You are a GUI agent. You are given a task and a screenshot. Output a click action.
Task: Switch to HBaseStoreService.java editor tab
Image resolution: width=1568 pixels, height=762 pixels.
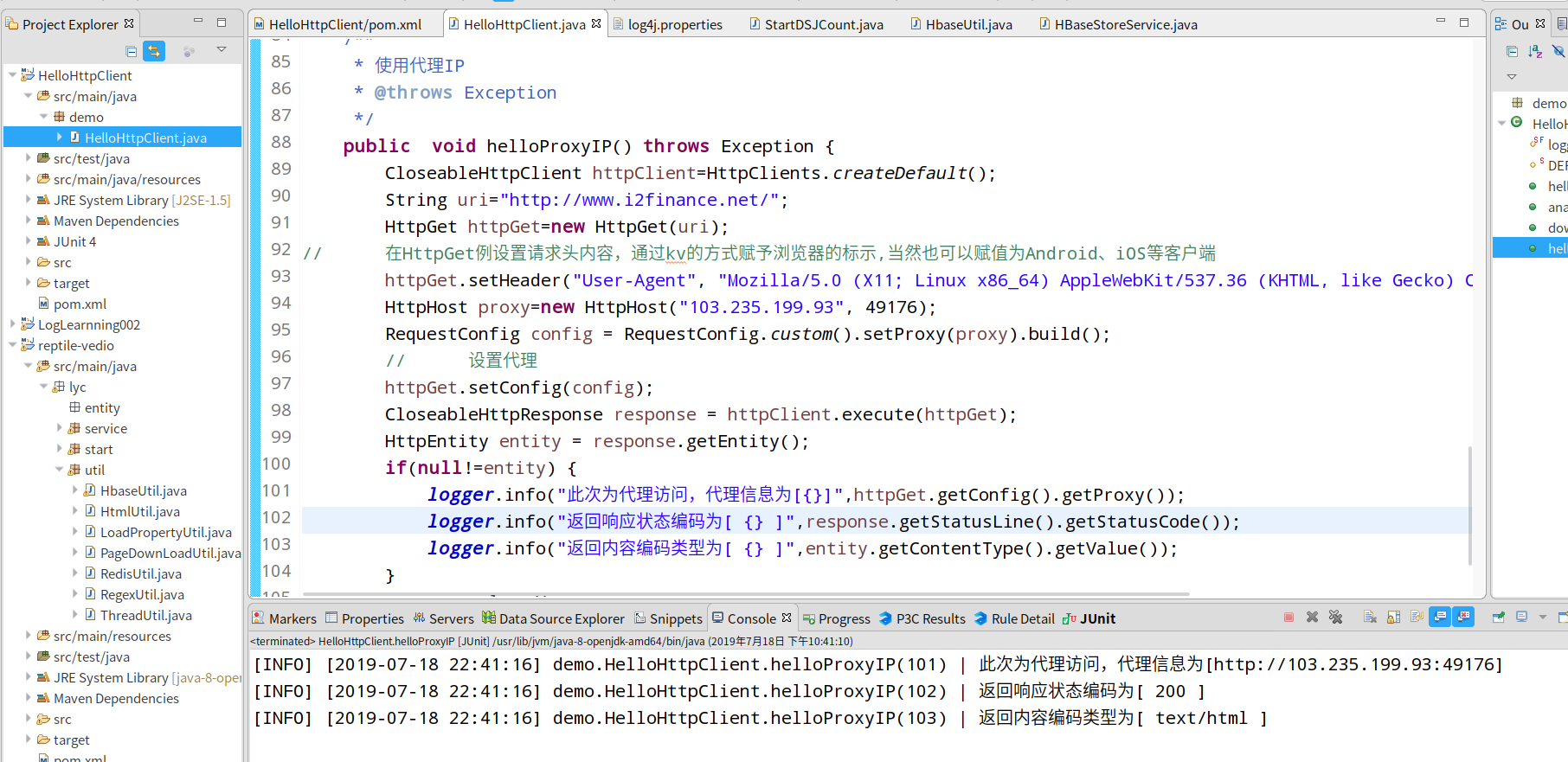pos(1118,24)
